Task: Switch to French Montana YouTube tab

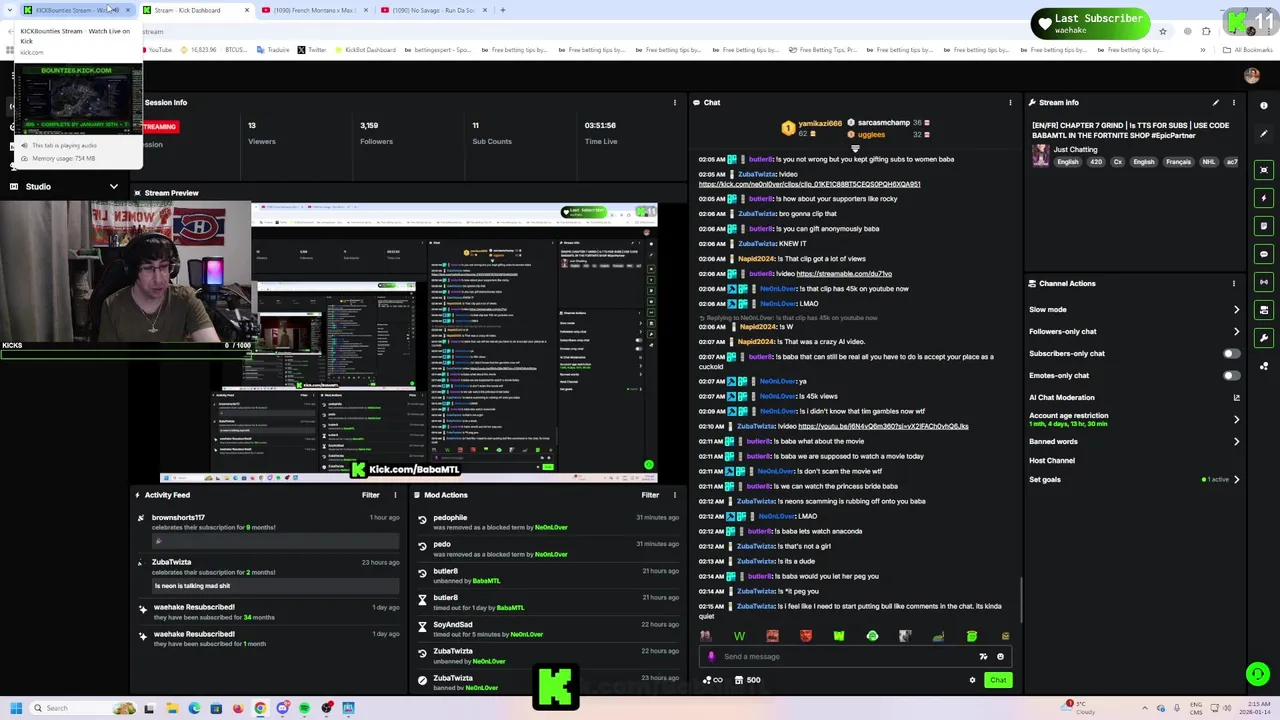Action: click(313, 10)
